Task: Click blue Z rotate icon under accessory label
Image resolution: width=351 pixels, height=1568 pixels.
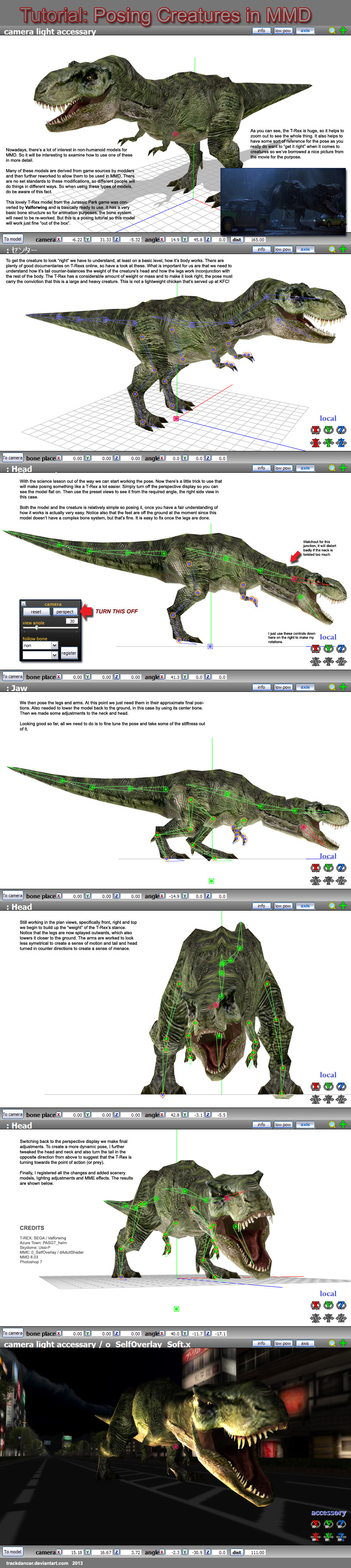Action: [341, 1524]
